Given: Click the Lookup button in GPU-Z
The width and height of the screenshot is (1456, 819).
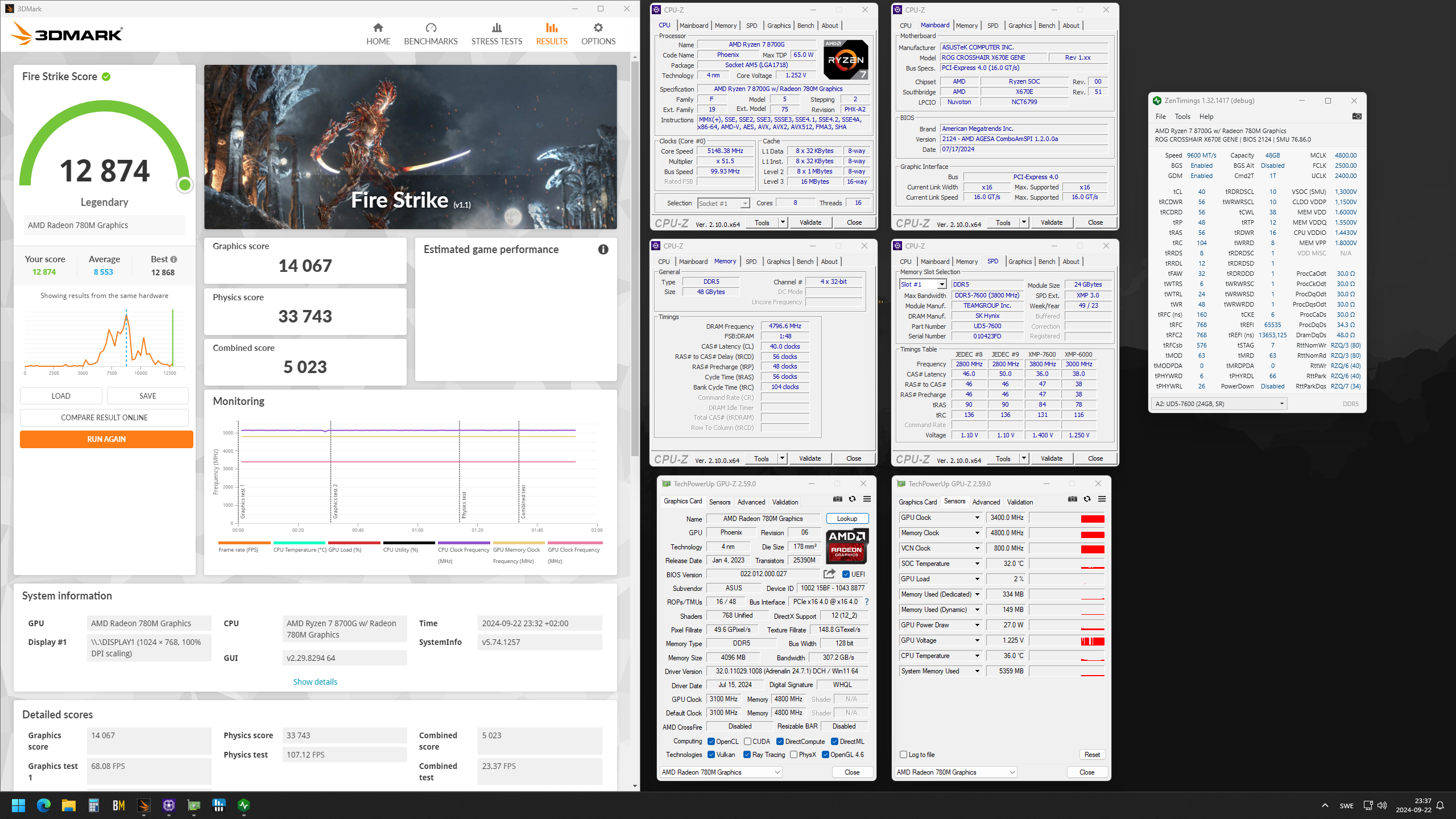Looking at the screenshot, I should 847,519.
